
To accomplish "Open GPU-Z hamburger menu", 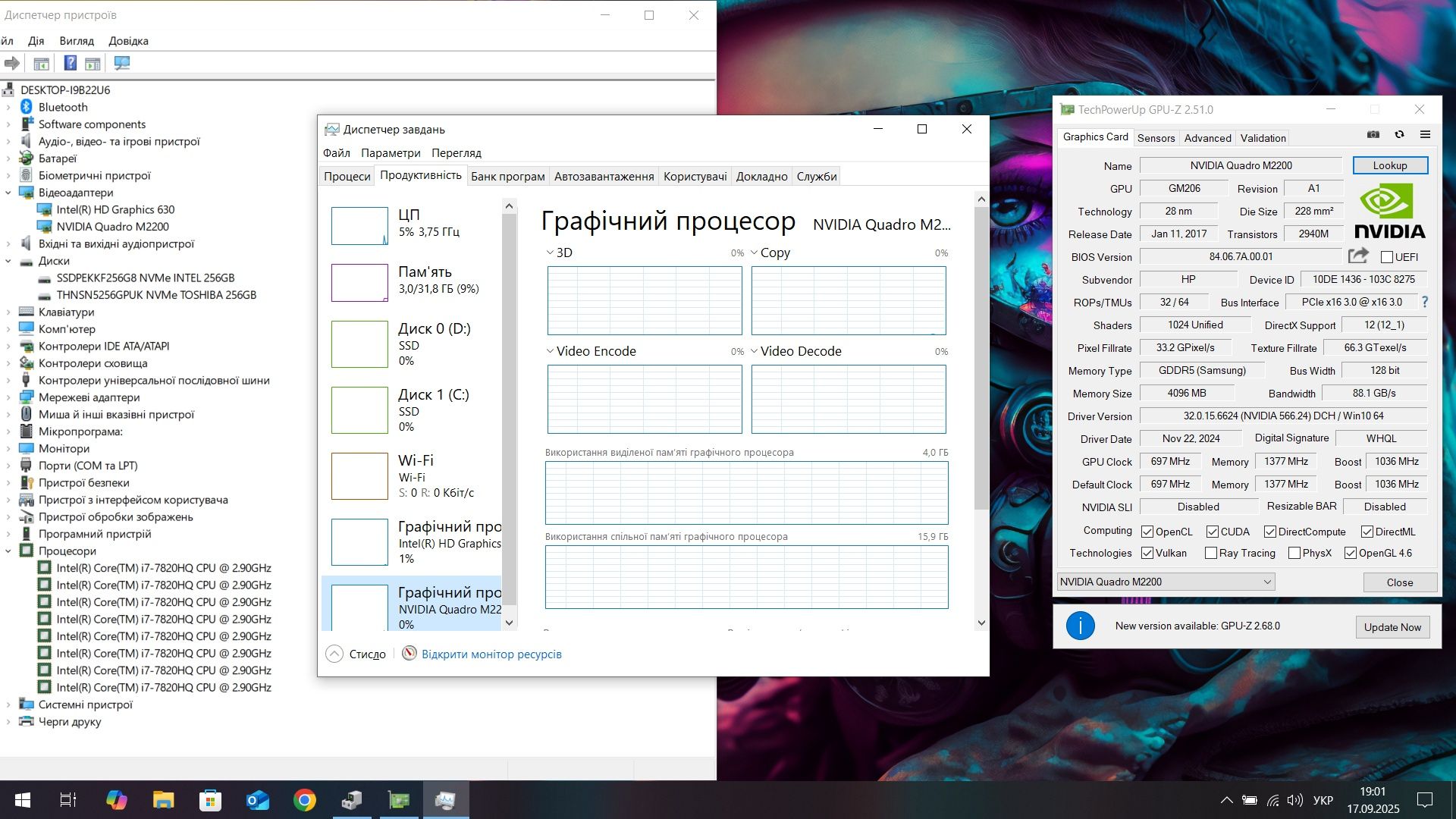I will pyautogui.click(x=1425, y=135).
